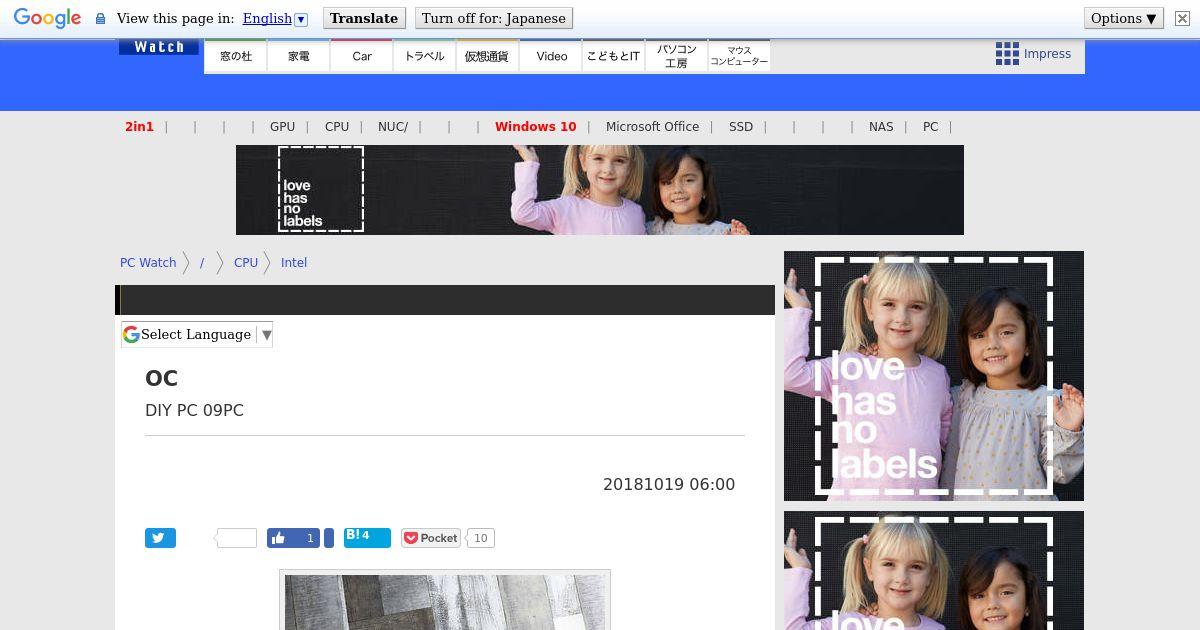
Task: Open the 家電 tab
Action: coord(299,56)
